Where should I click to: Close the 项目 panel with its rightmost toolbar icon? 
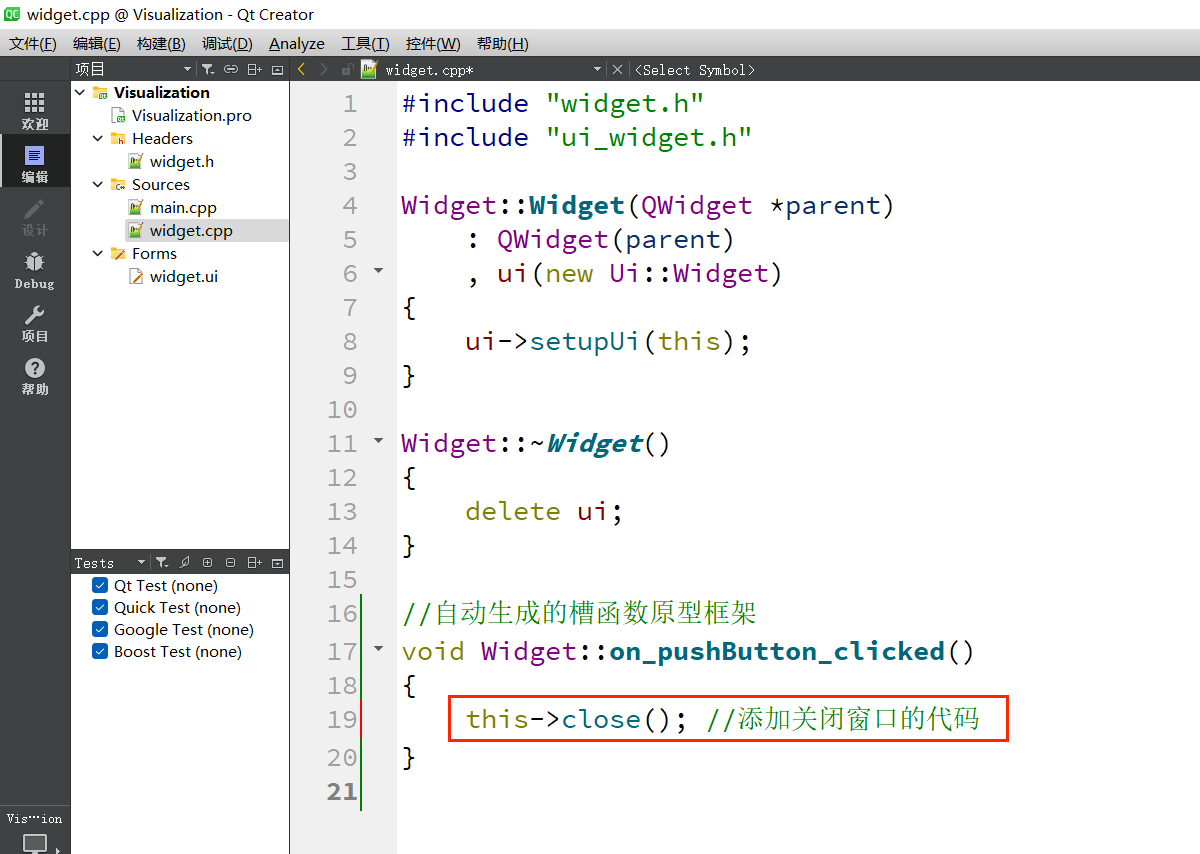[278, 69]
